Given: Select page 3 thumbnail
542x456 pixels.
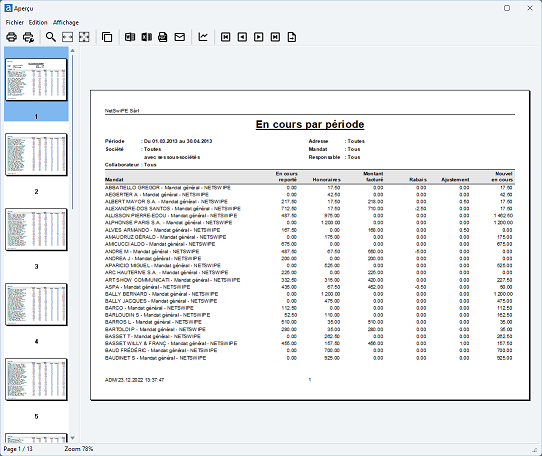Looking at the screenshot, I should [36, 230].
